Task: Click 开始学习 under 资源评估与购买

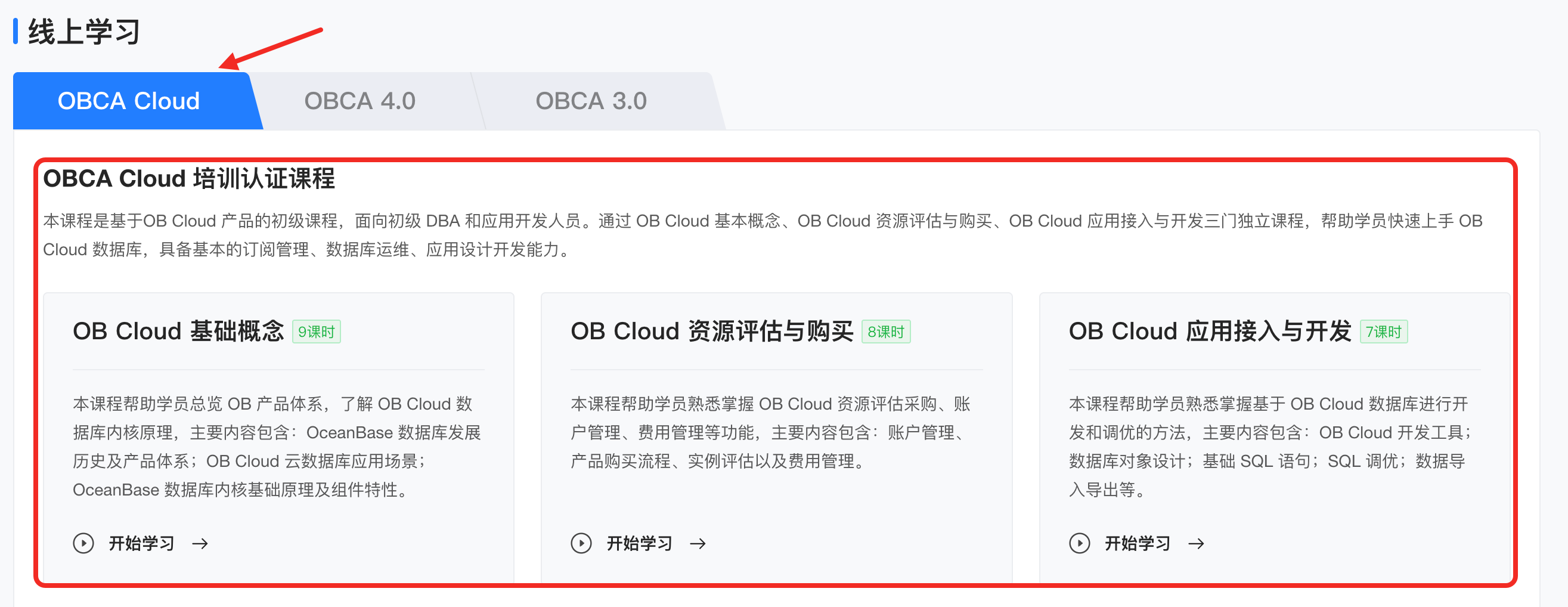Action: (639, 543)
